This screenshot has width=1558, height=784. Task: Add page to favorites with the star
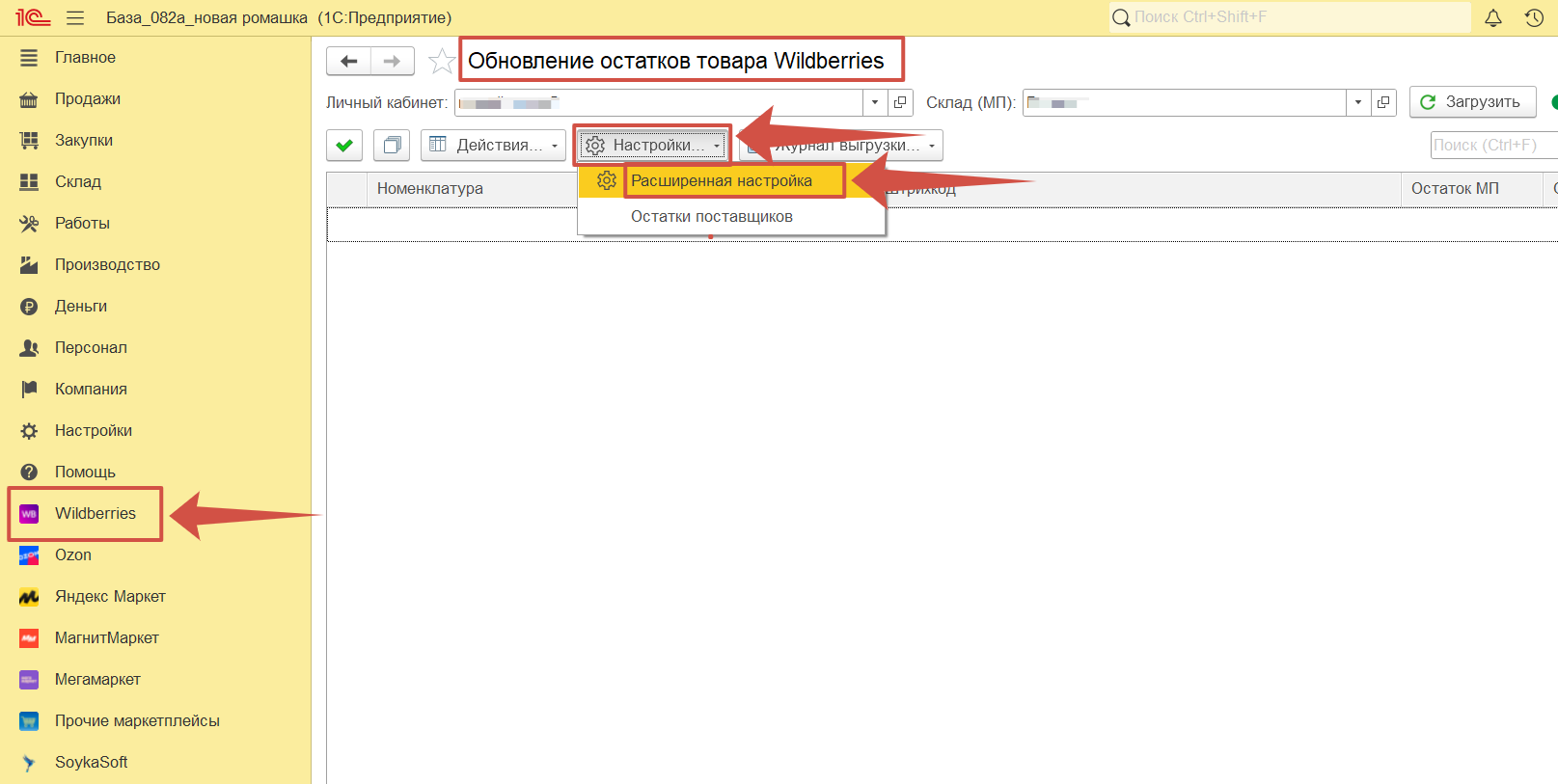[x=442, y=61]
